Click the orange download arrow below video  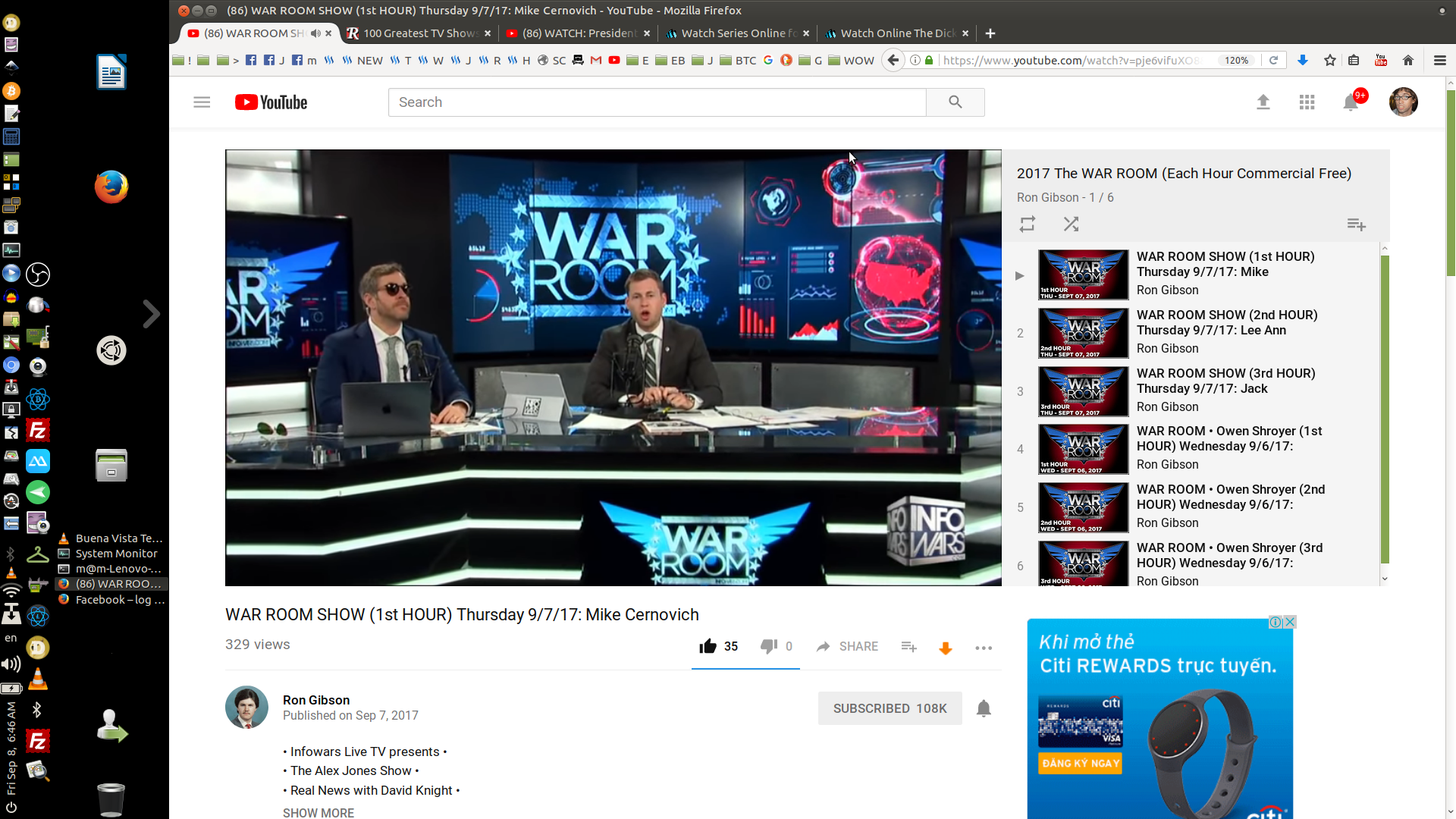[946, 648]
